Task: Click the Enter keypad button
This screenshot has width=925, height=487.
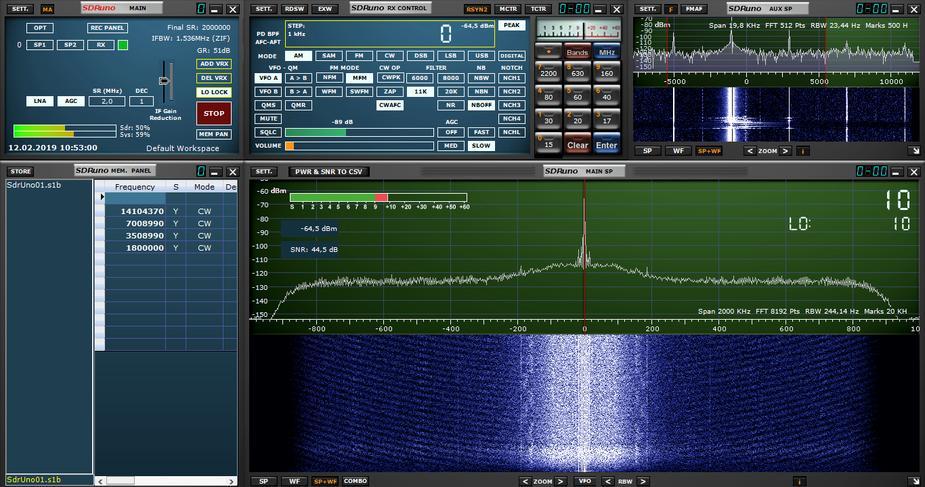Action: point(607,144)
